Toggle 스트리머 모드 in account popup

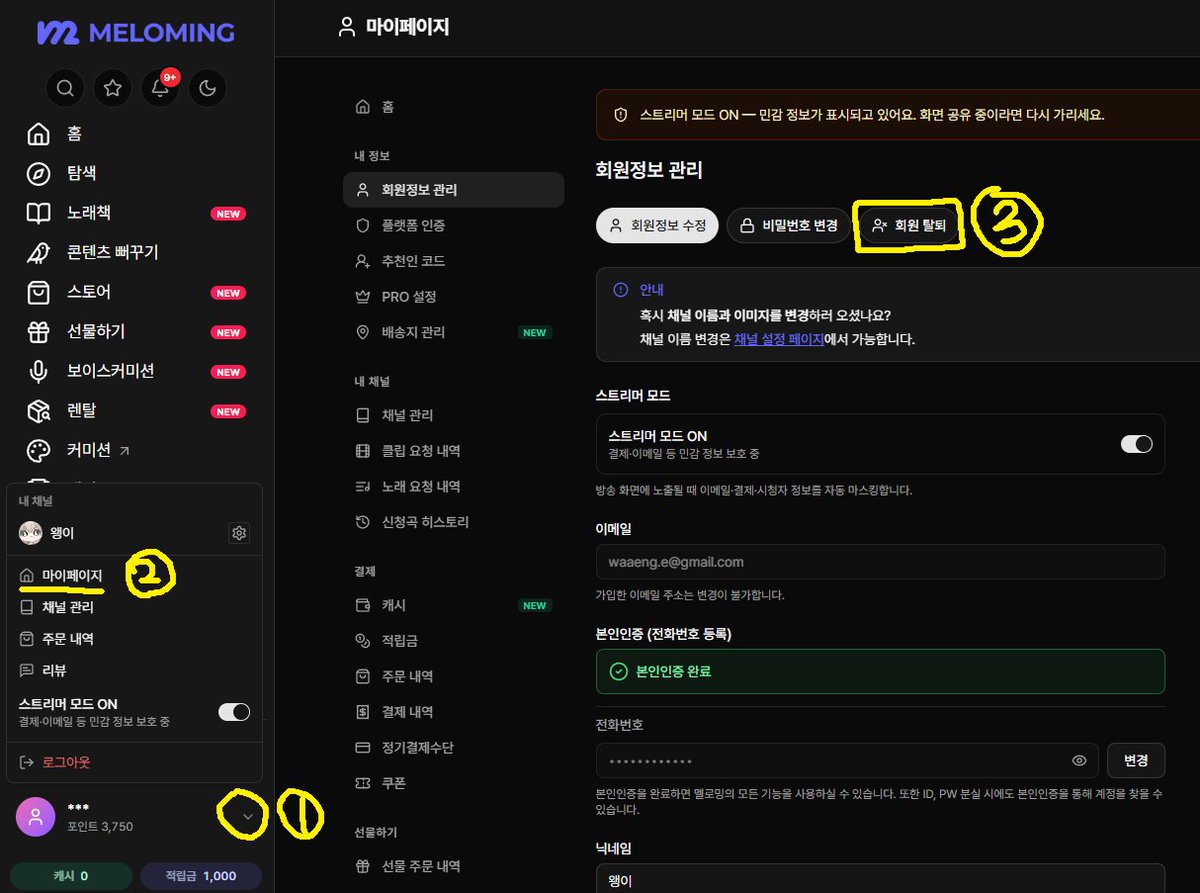click(234, 711)
